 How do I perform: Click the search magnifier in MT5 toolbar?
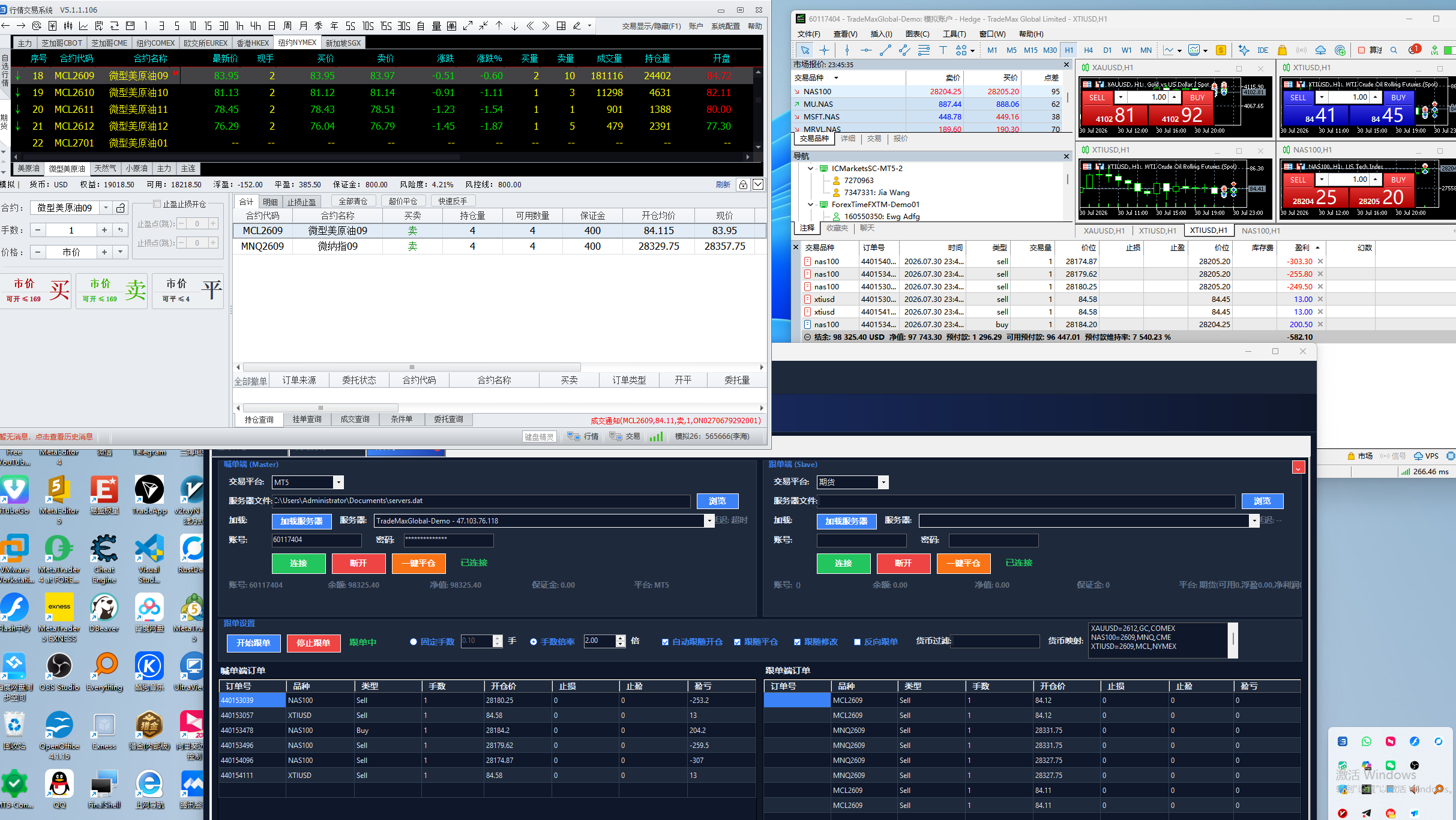tap(1394, 50)
